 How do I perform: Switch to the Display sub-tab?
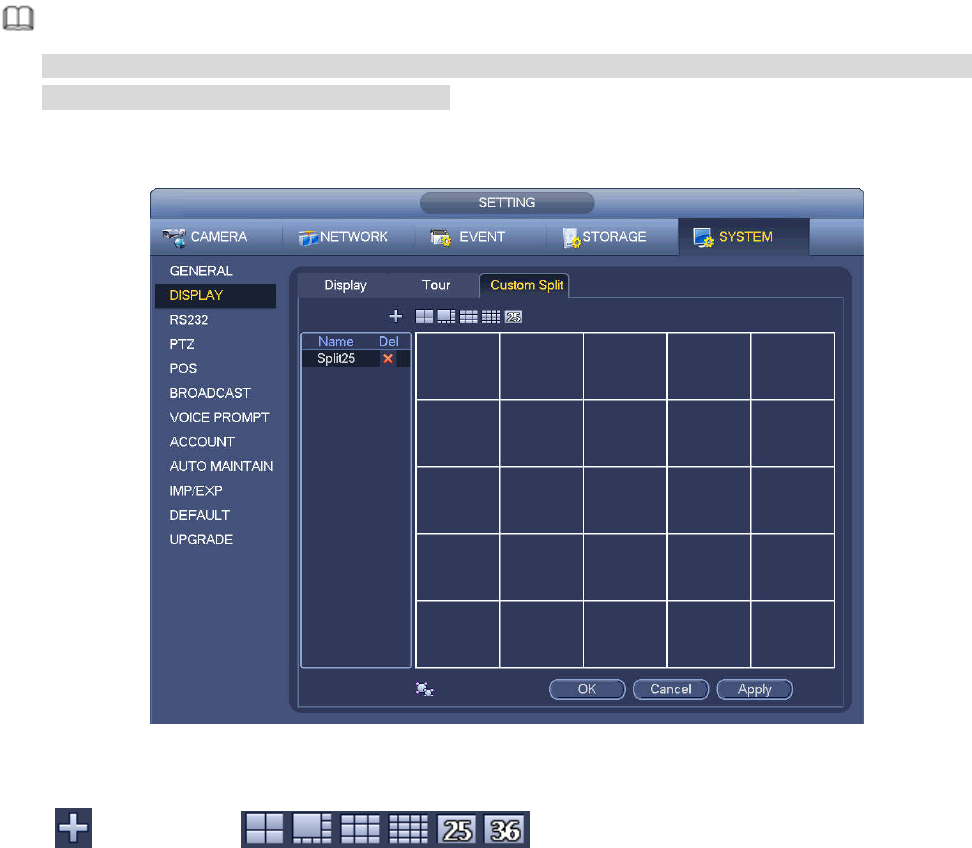pyautogui.click(x=345, y=285)
